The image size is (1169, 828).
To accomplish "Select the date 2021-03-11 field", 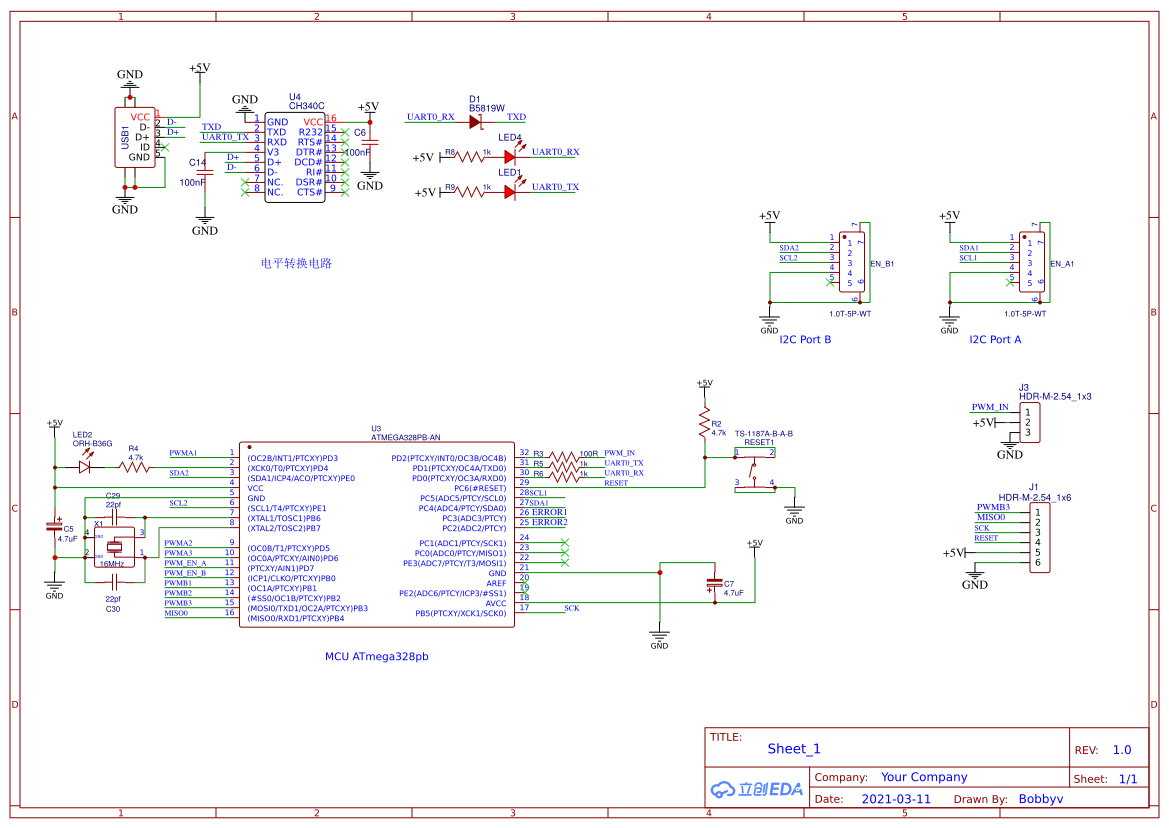I will pyautogui.click(x=895, y=799).
